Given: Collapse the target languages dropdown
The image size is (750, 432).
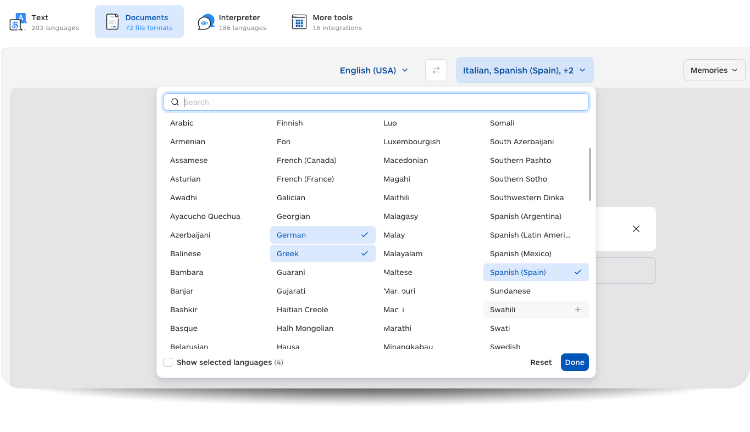Looking at the screenshot, I should click(525, 70).
